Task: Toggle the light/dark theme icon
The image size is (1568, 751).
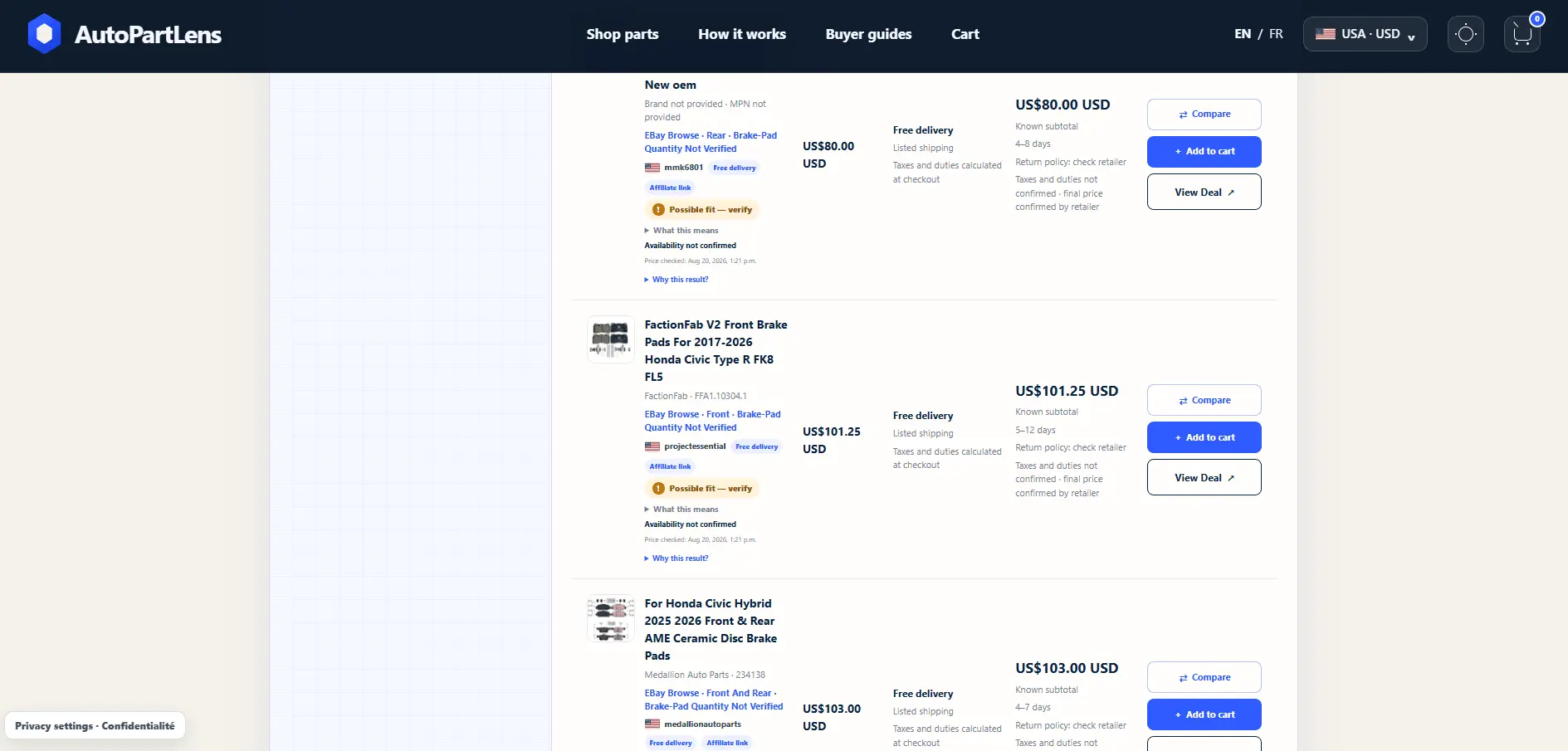Action: pyautogui.click(x=1466, y=34)
